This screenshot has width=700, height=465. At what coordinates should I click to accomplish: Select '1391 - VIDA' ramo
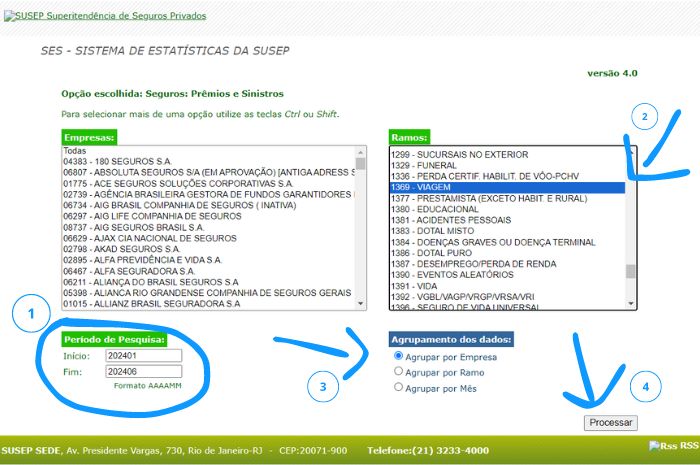508,286
